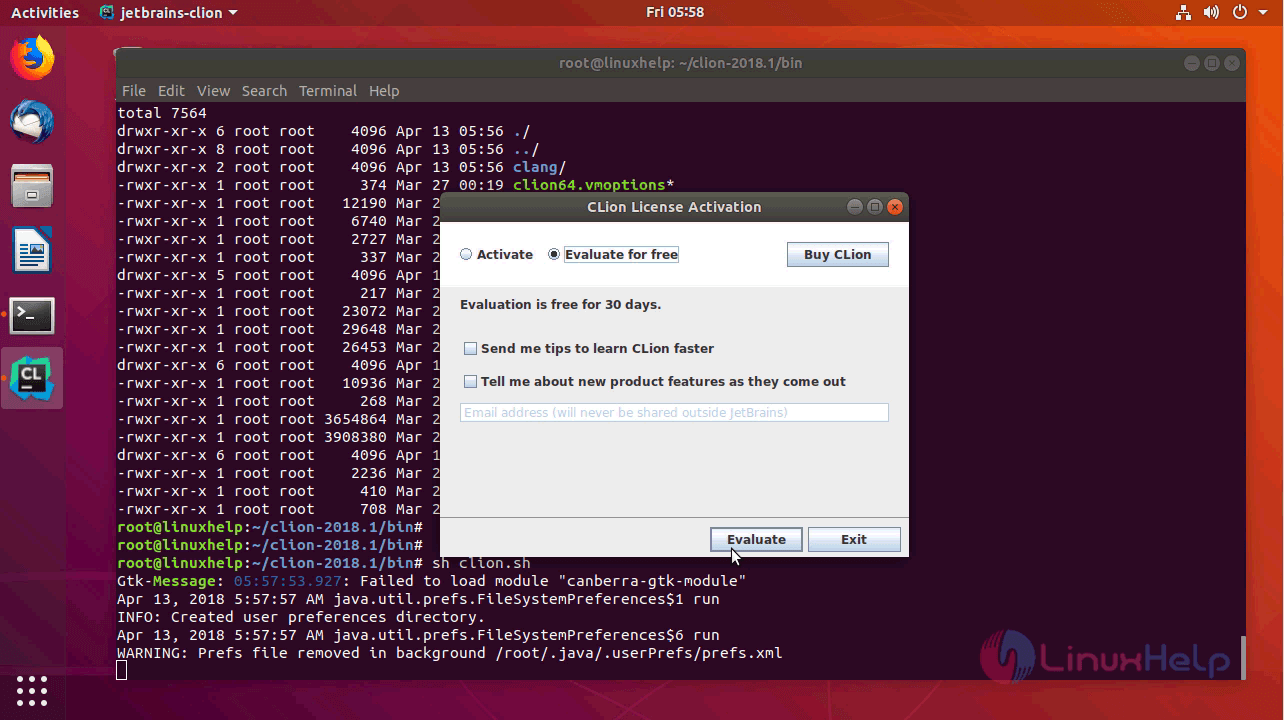The width and height of the screenshot is (1284, 720).
Task: Close the CLion License Activation dialog
Action: (x=895, y=207)
